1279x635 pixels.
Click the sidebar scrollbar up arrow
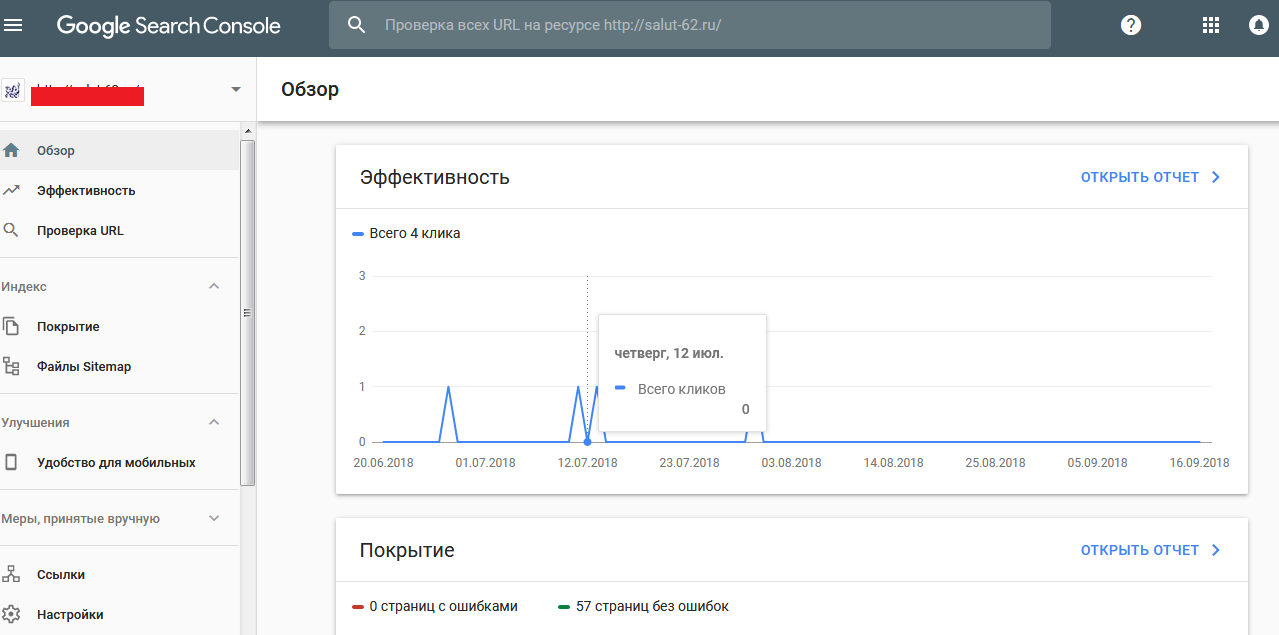(248, 130)
